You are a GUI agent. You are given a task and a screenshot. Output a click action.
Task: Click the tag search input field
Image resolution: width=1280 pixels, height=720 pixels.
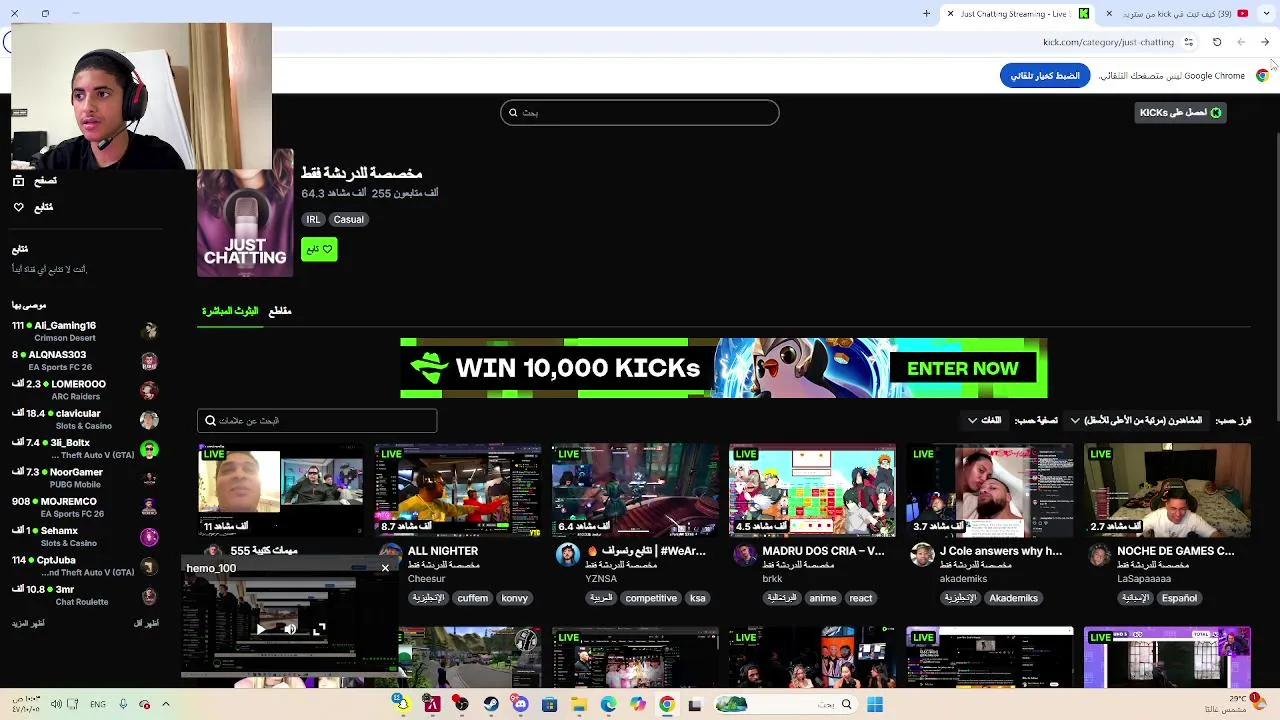(317, 421)
